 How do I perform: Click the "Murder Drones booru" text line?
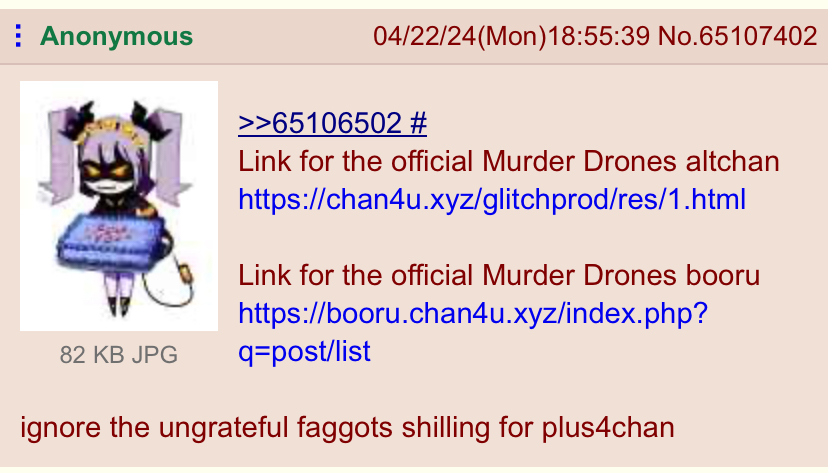coord(499,276)
